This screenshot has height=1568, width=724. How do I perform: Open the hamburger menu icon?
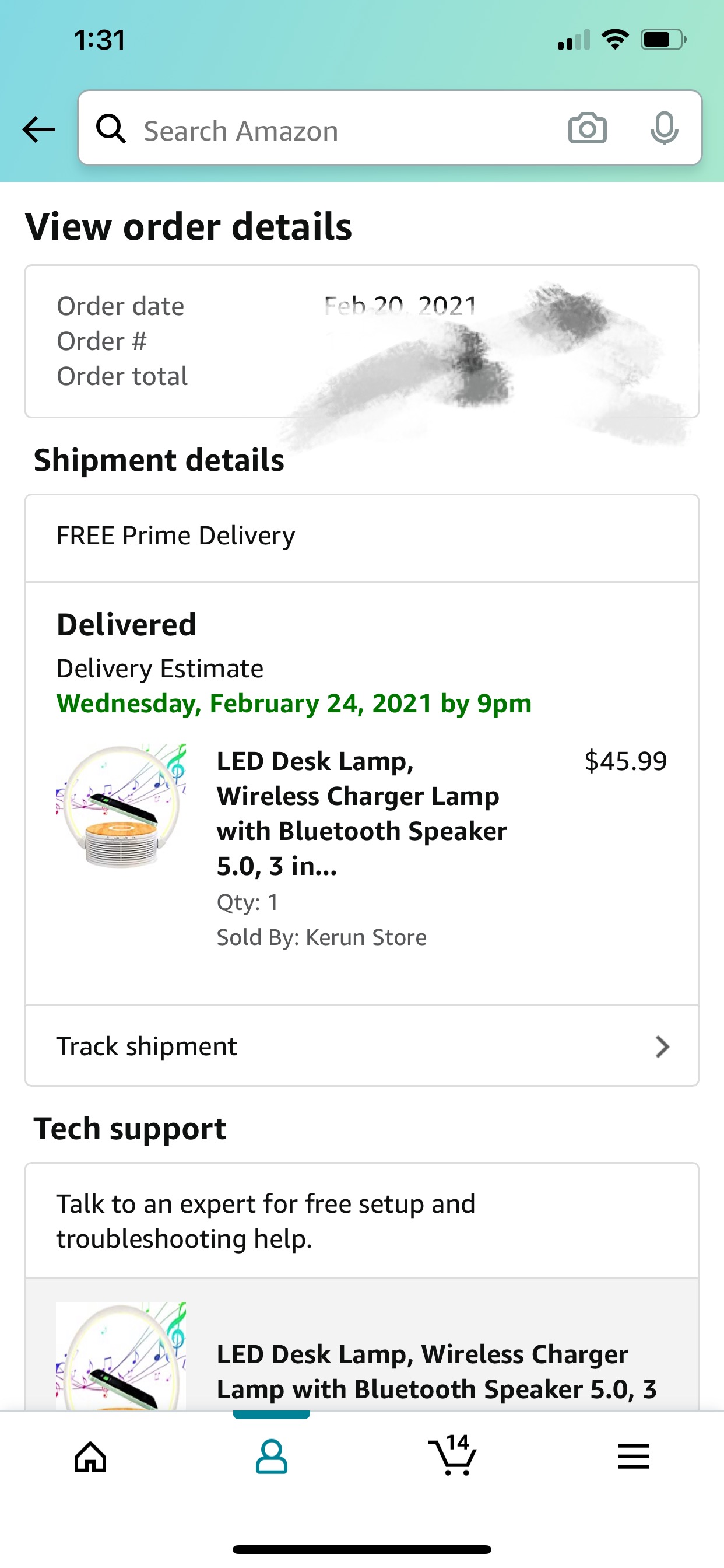(x=633, y=1457)
